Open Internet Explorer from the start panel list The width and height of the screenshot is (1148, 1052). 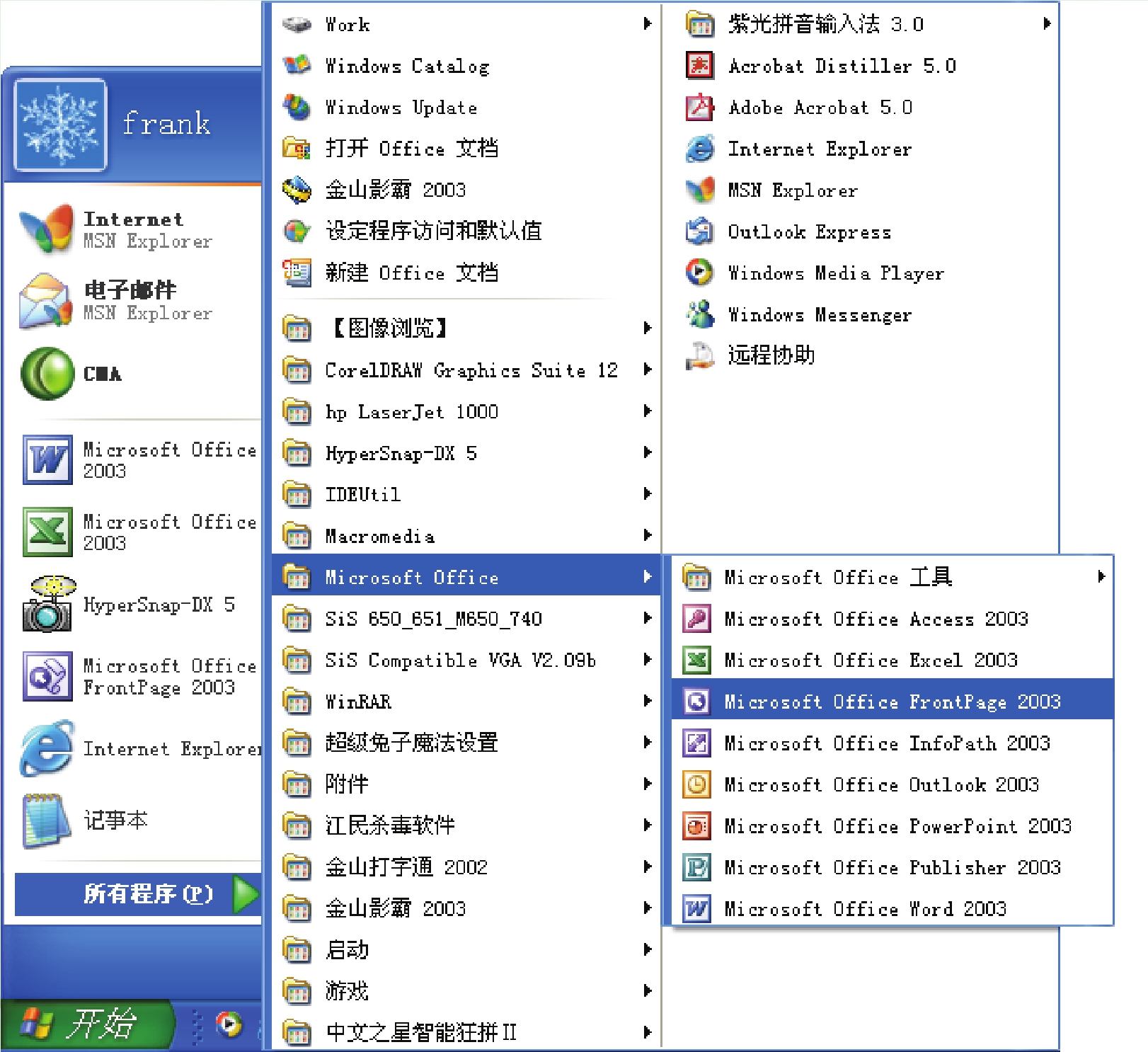click(x=138, y=748)
